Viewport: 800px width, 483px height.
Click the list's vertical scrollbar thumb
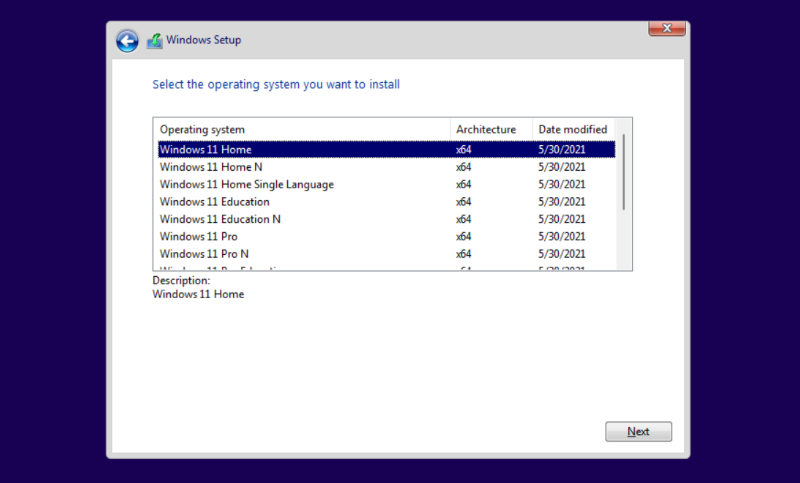coord(625,171)
